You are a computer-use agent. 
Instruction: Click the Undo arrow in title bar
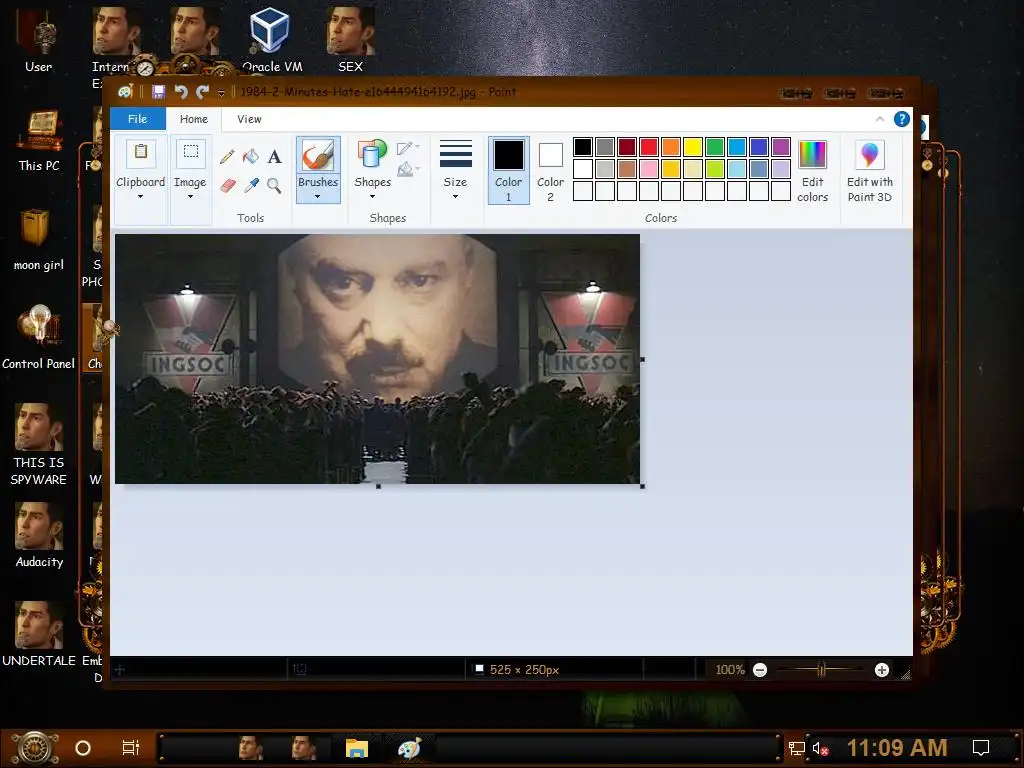[181, 92]
